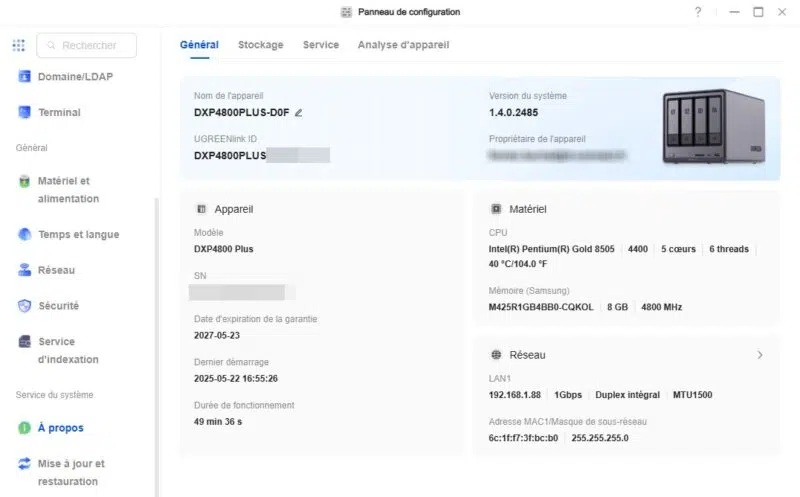800x497 pixels.
Task: Click the MTU1500 value
Action: click(x=692, y=395)
